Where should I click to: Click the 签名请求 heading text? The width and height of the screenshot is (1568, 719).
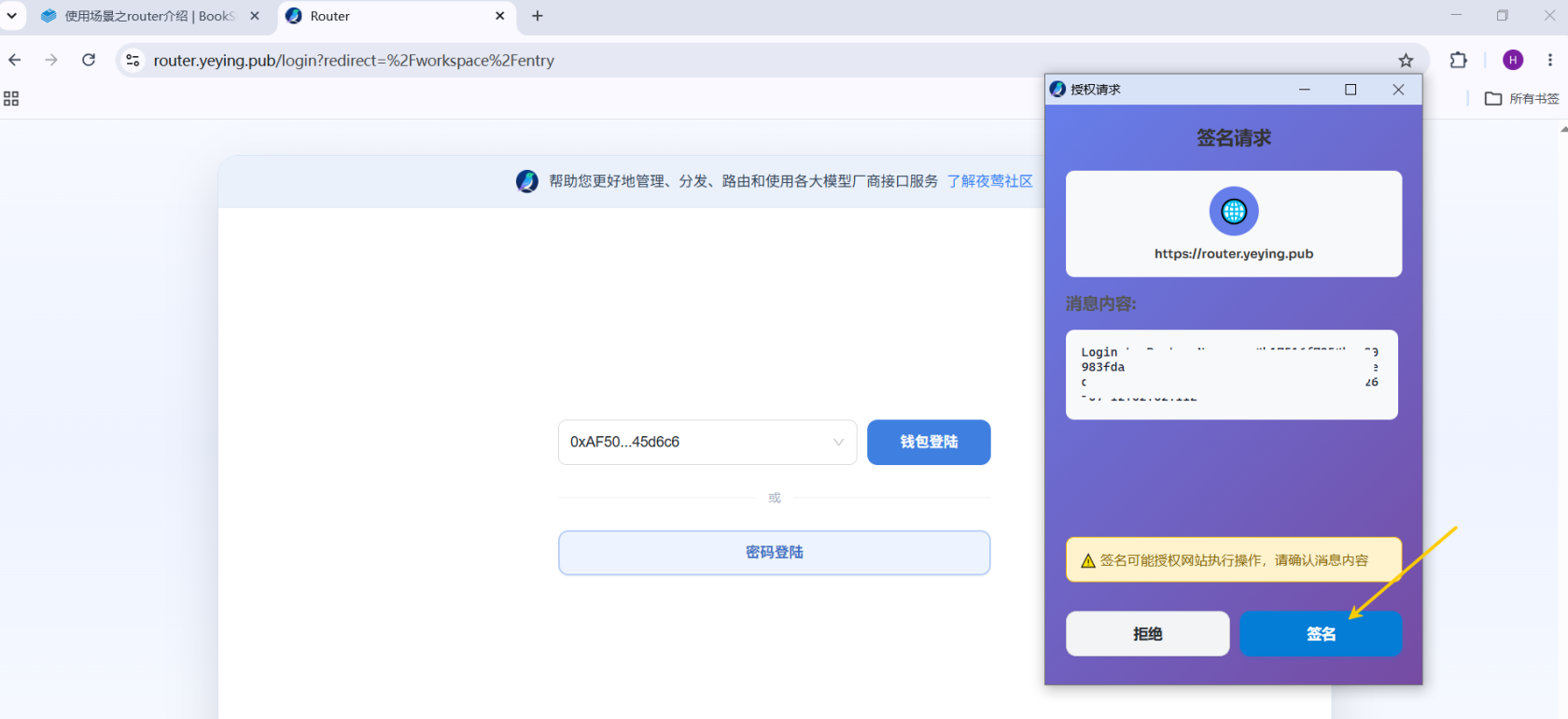(x=1234, y=138)
